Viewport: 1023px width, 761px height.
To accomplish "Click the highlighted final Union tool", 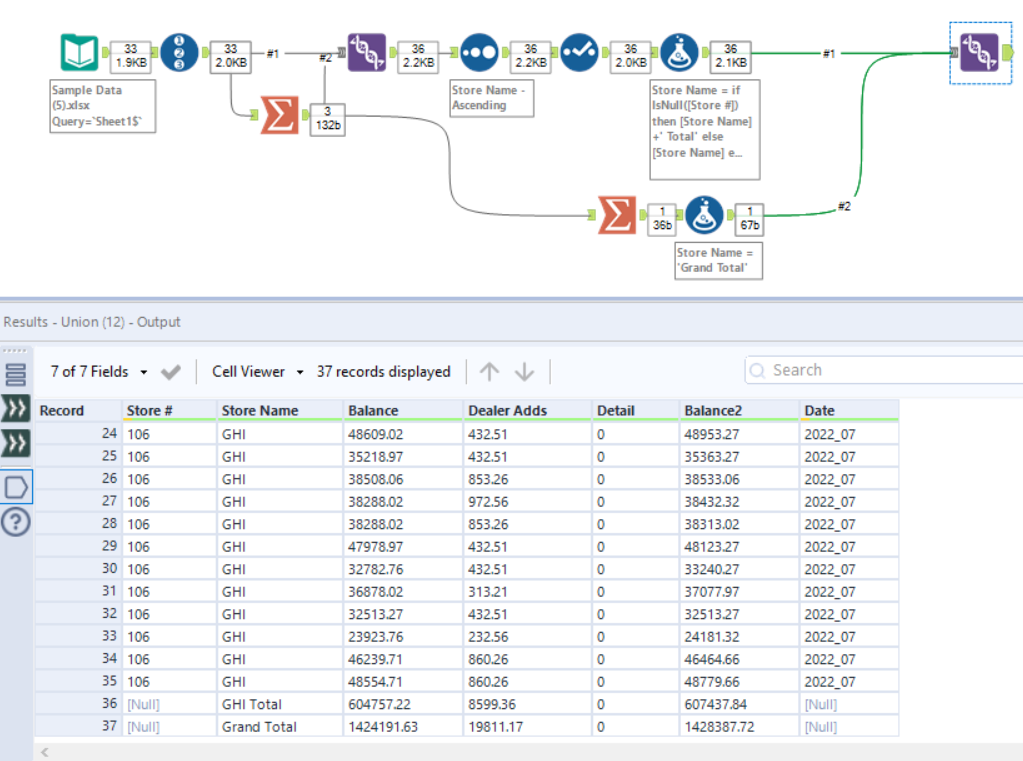I will pos(979,52).
